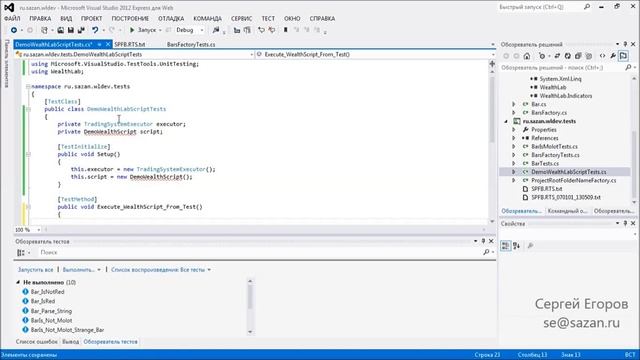
Task: Switch to the Вывод bottom tab
Action: tap(71, 342)
